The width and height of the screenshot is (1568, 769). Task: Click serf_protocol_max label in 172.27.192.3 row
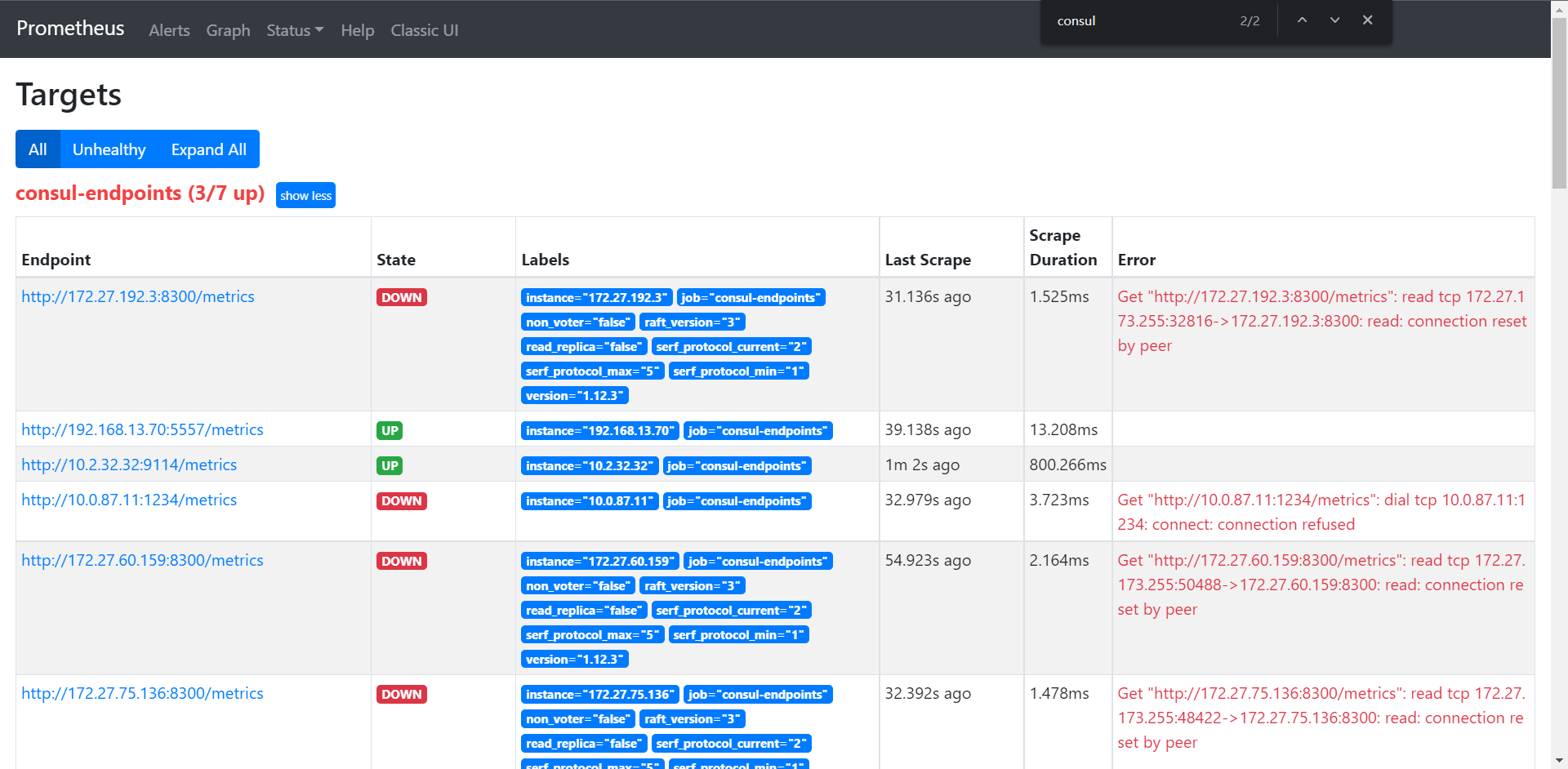(593, 371)
